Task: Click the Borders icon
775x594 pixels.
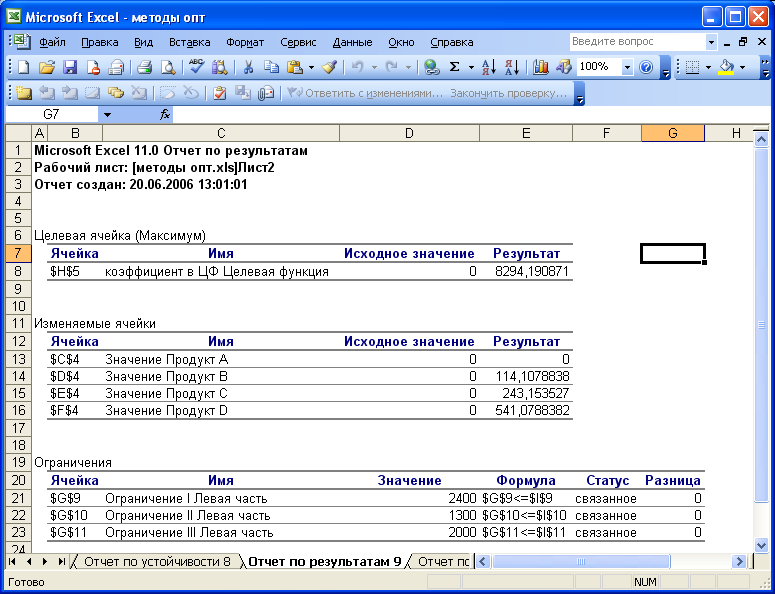Action: click(692, 67)
